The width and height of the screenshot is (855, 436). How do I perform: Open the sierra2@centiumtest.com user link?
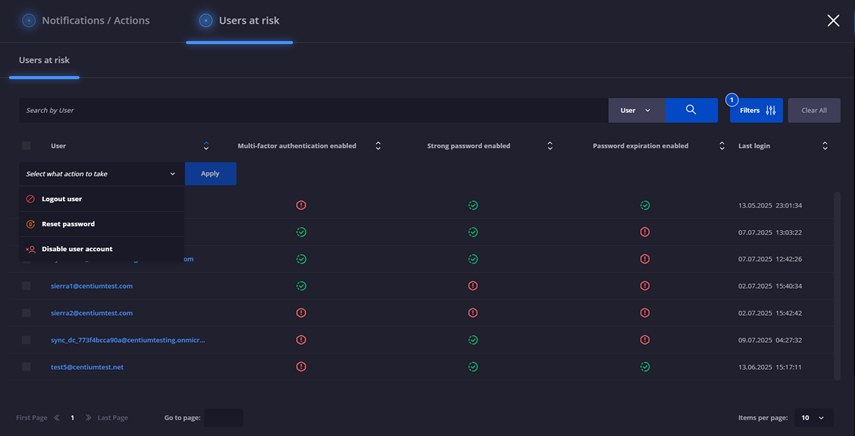(x=92, y=313)
